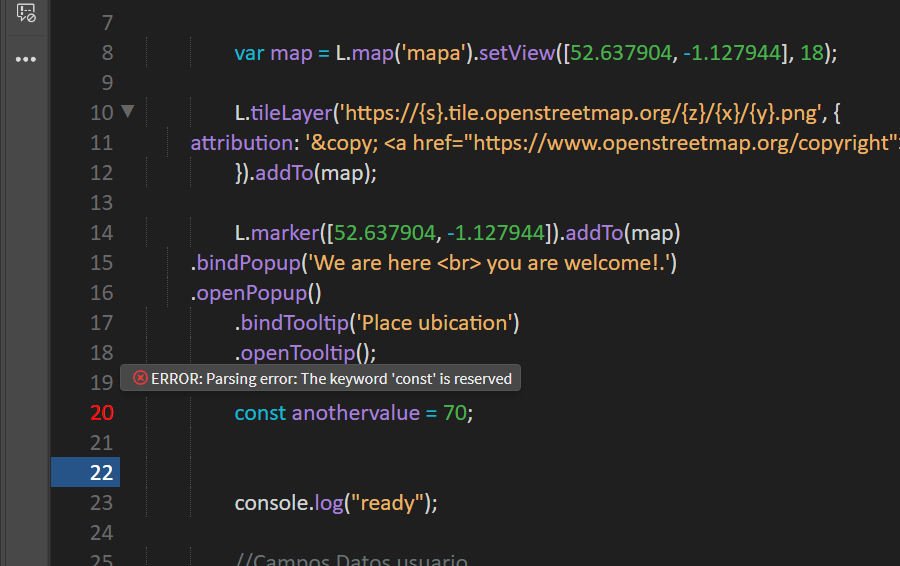Image resolution: width=900 pixels, height=566 pixels.
Task: Place cursor on 'const anothervalue = 70;'
Action: (x=354, y=413)
